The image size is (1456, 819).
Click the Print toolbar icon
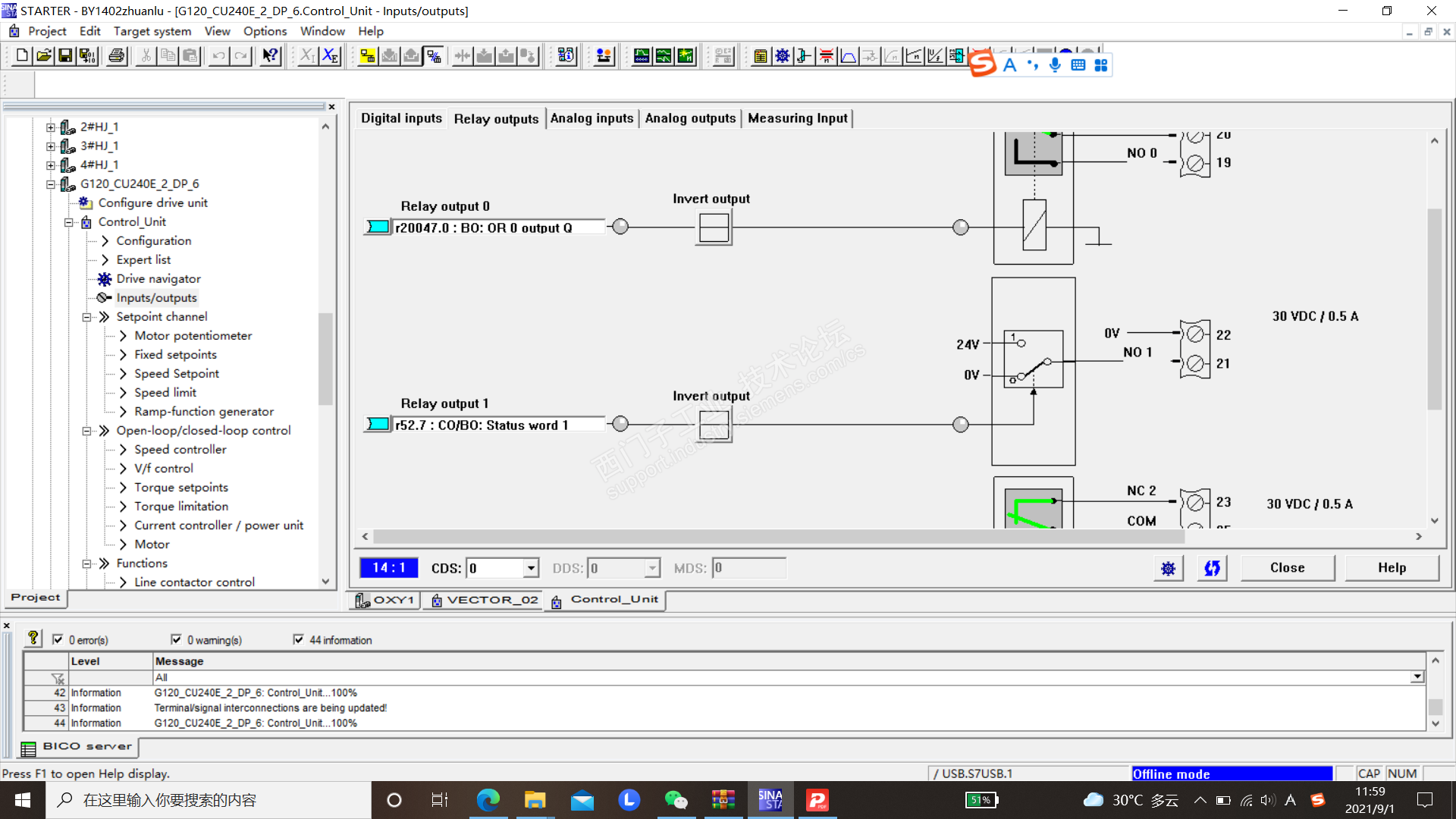[x=116, y=55]
